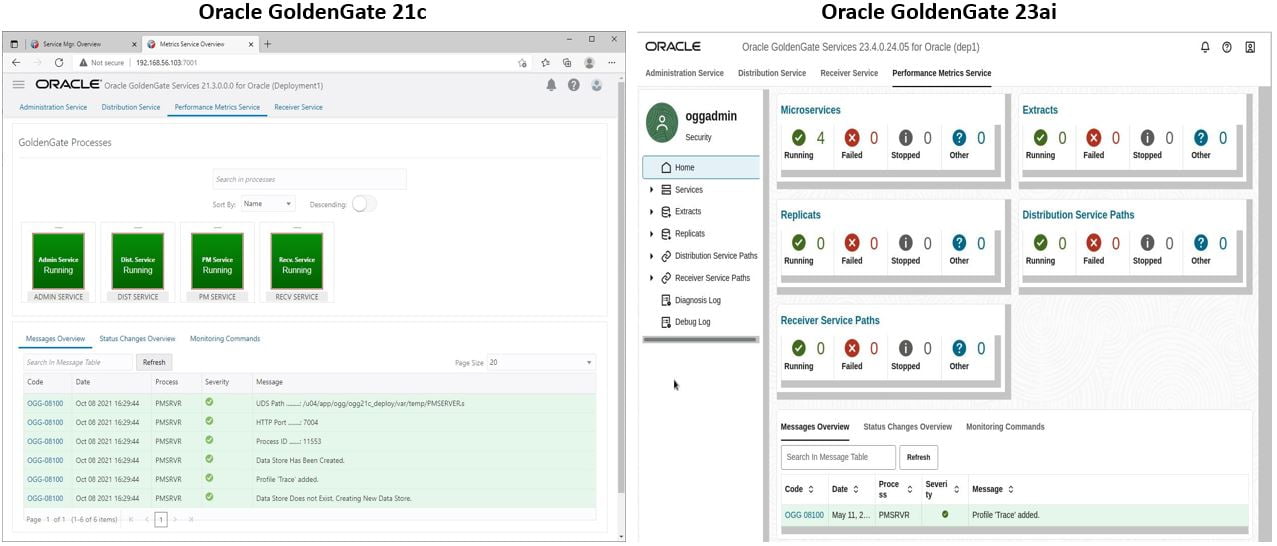The height and width of the screenshot is (546, 1277).
Task: Open the Sort By Name dropdown
Action: point(268,204)
